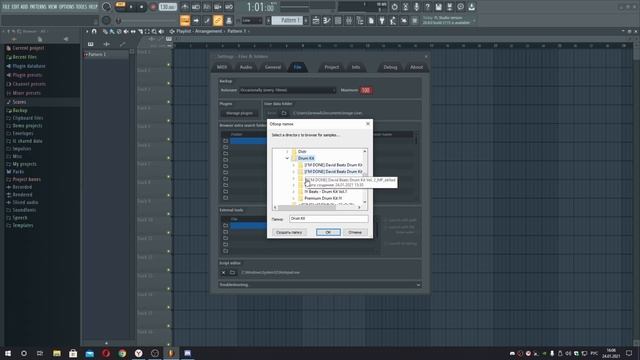Mute Track 2 with its green dot
The image size is (640, 360).
coord(168,83)
